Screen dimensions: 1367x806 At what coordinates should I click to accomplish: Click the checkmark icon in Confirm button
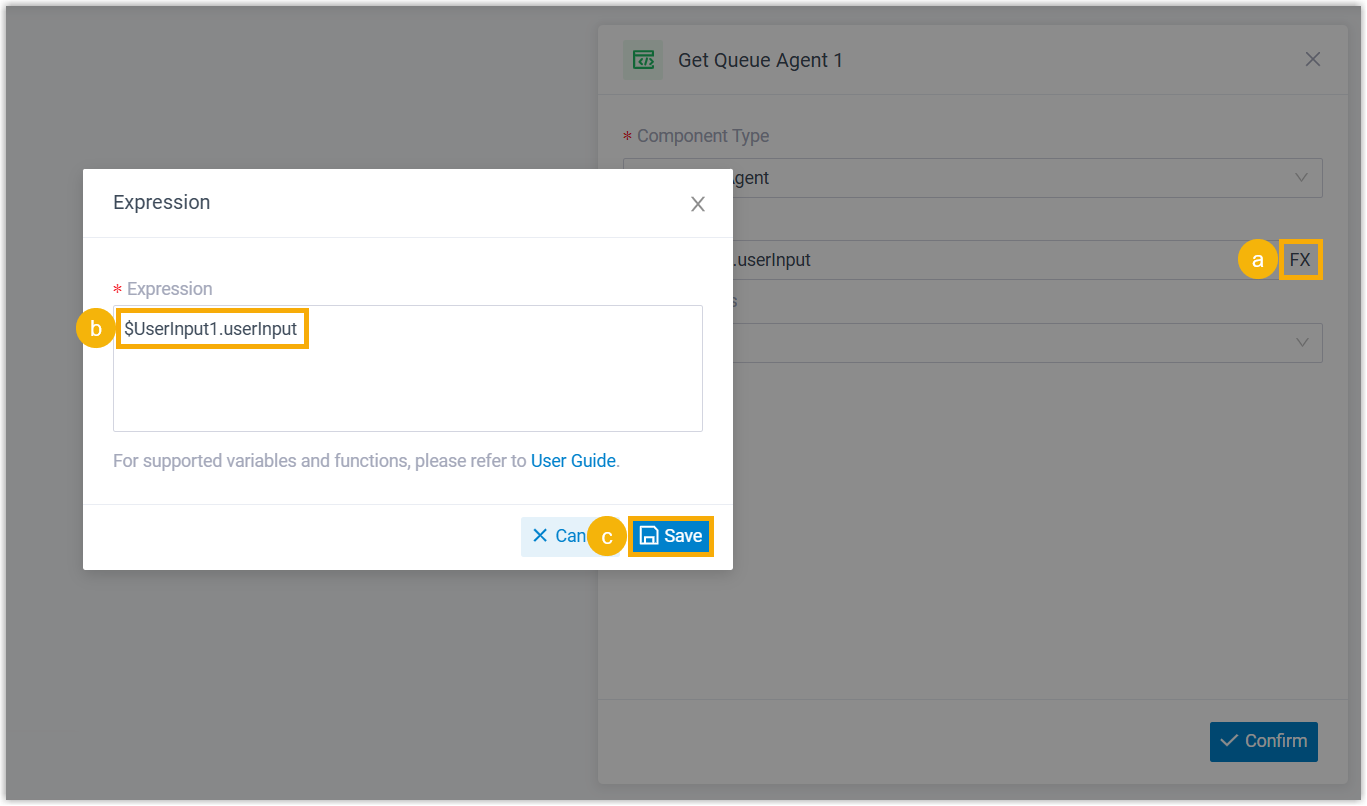tap(1229, 741)
